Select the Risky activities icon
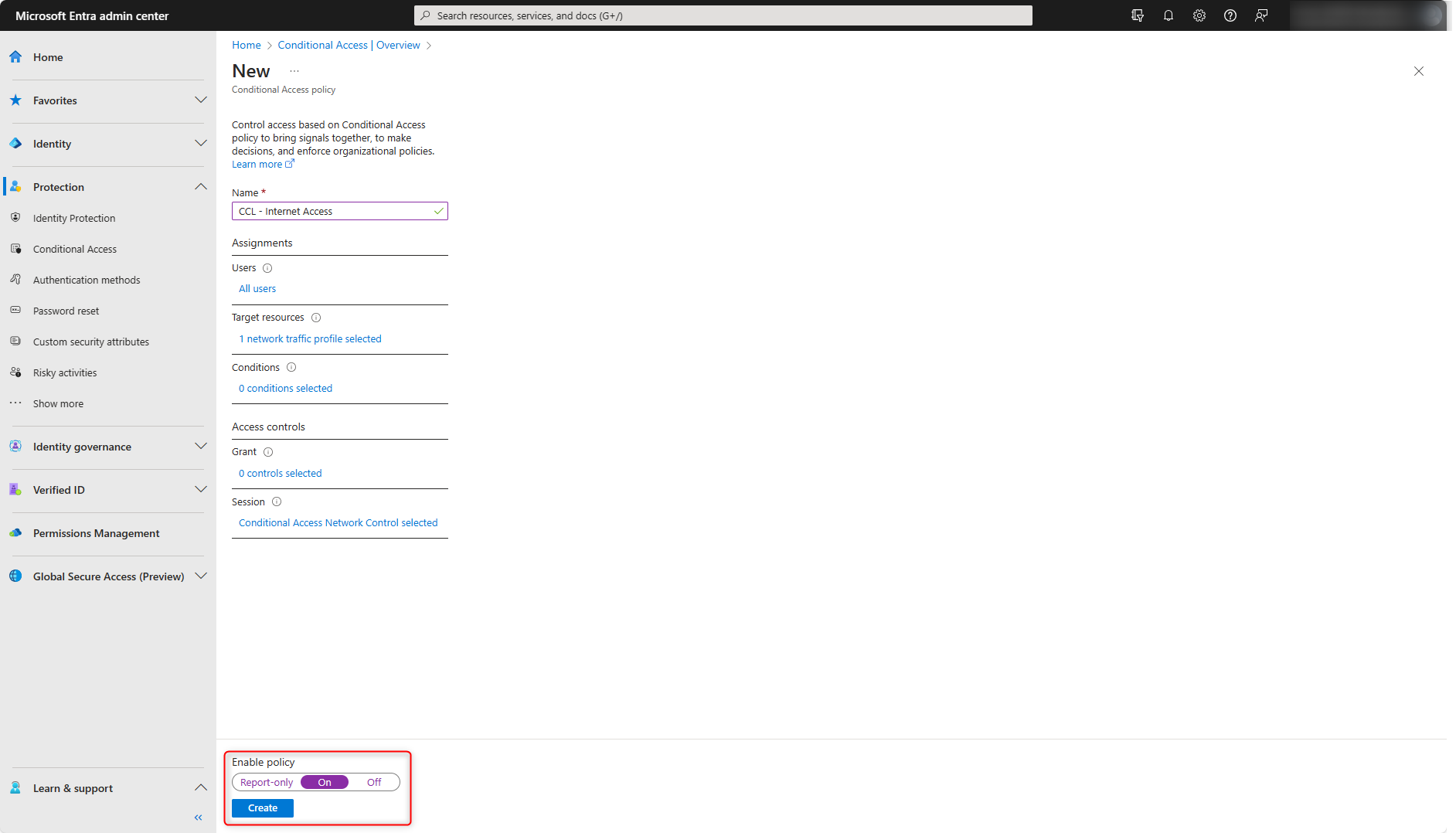 click(x=16, y=372)
